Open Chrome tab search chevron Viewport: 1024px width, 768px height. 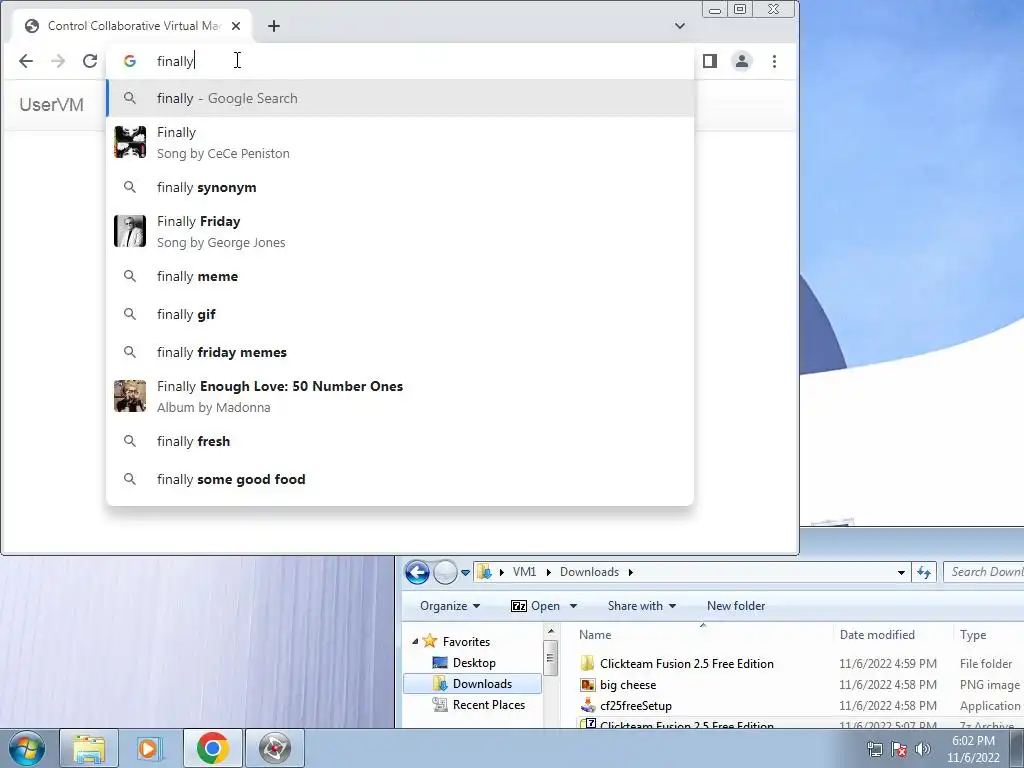(x=680, y=26)
